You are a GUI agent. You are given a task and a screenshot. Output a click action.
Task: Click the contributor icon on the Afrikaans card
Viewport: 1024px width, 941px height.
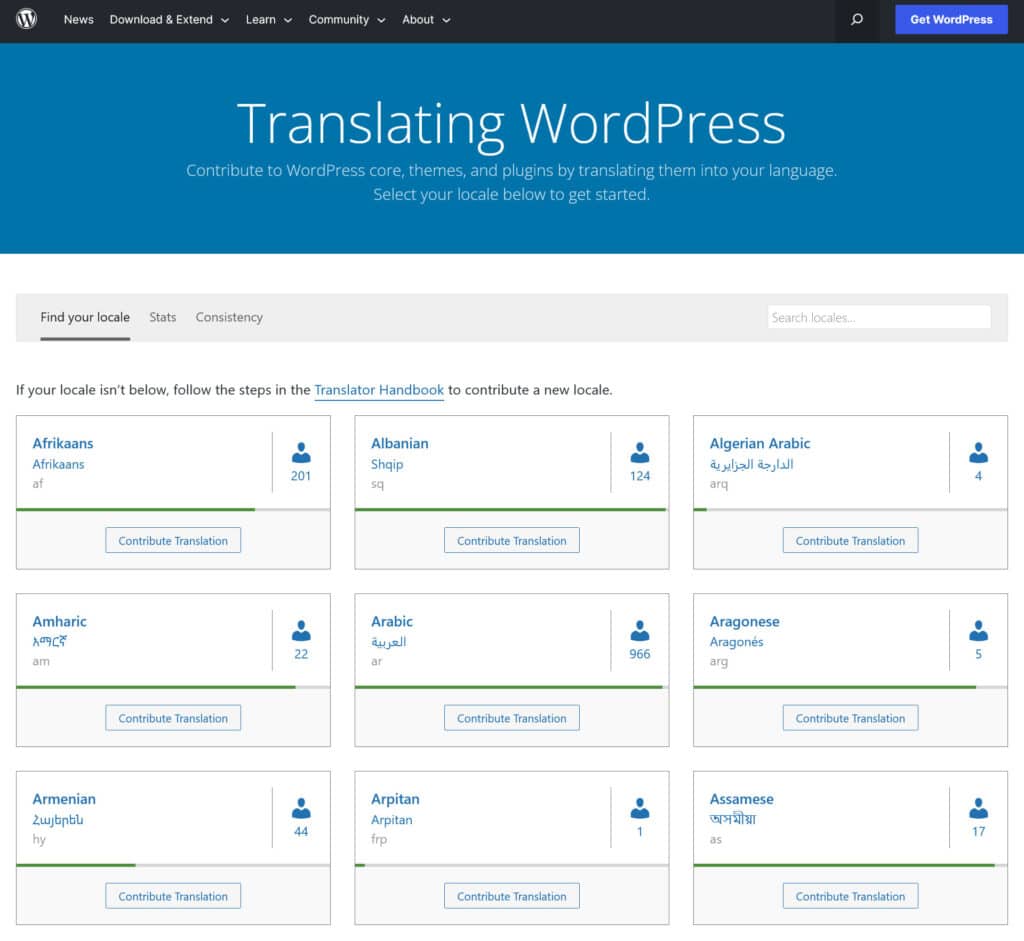(x=301, y=452)
